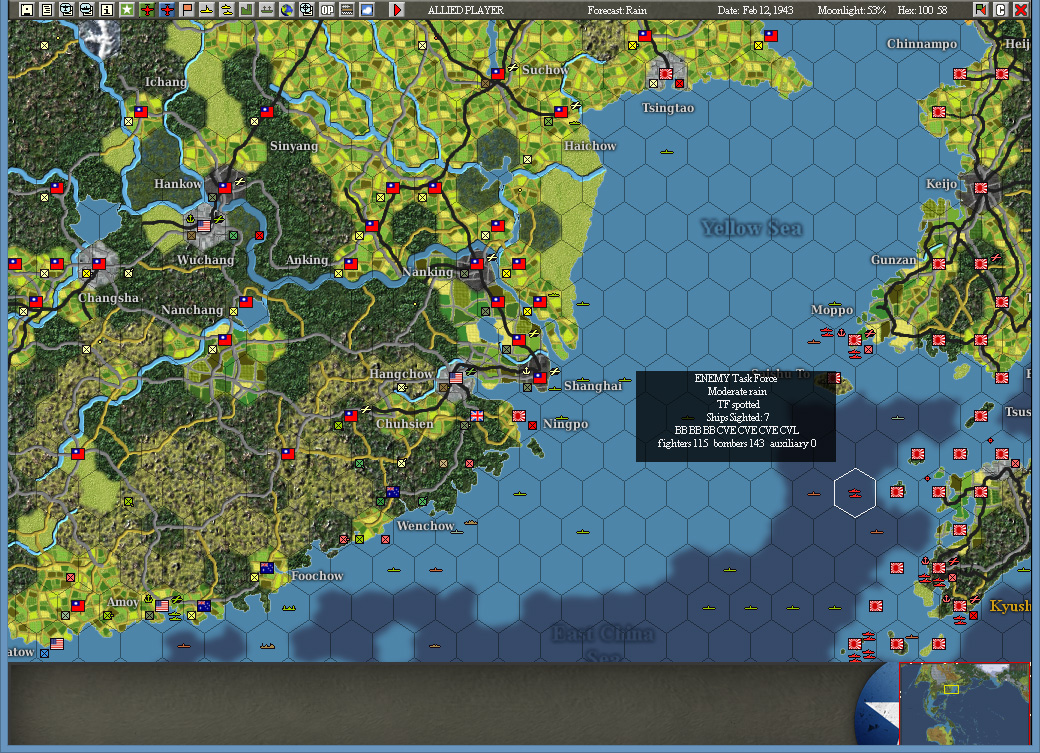The width and height of the screenshot is (1040, 753).
Task: Open the intelligence information screen
Action: [109, 9]
